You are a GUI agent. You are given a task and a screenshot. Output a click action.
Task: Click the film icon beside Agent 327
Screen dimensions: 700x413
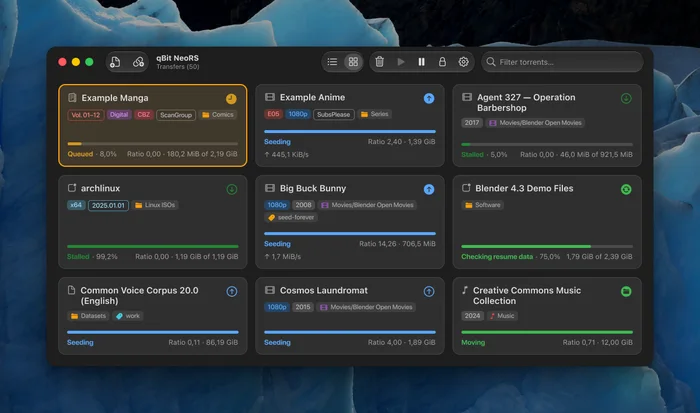click(x=467, y=97)
